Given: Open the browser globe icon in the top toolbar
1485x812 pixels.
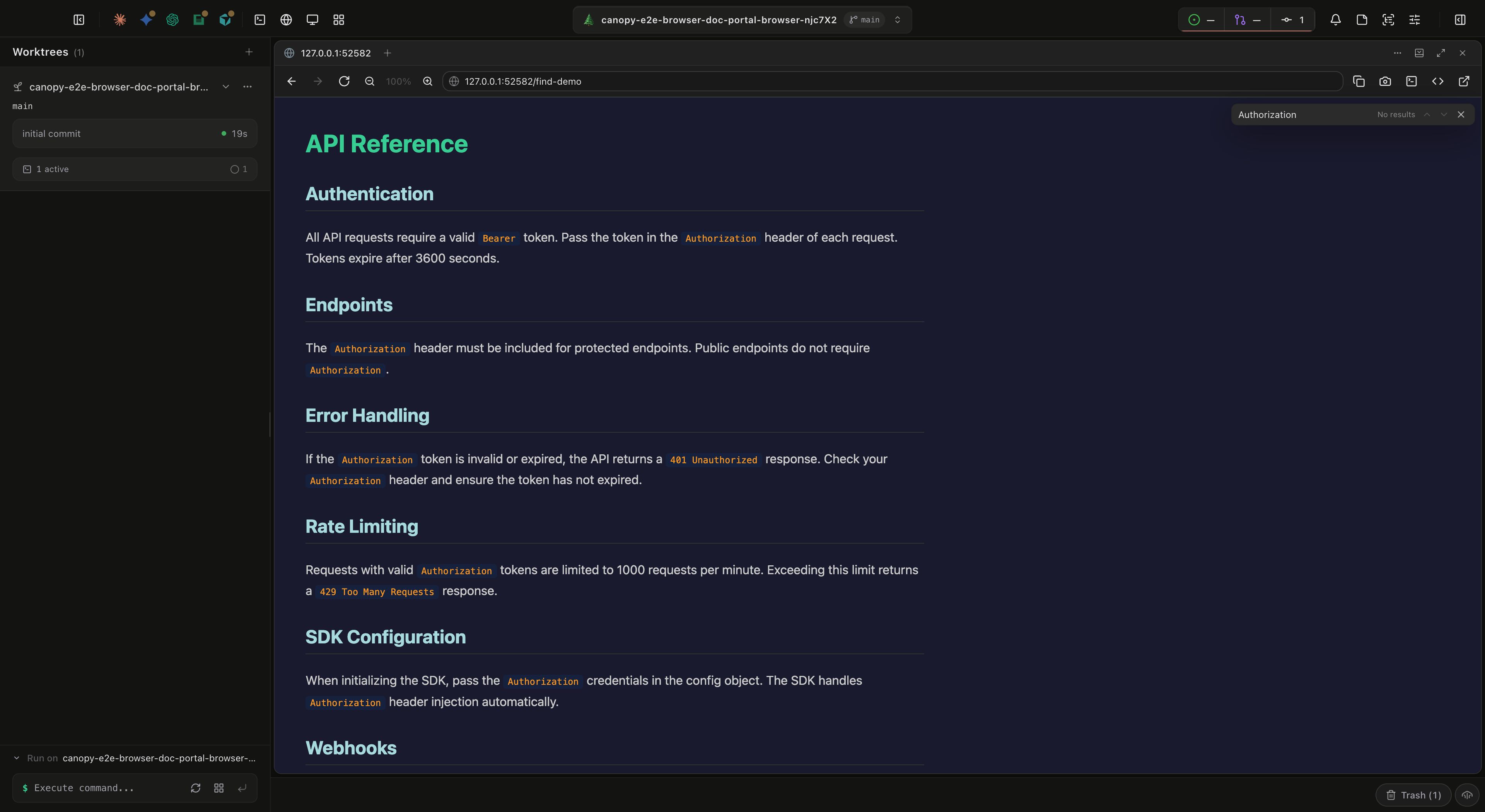Looking at the screenshot, I should click(x=286, y=20).
